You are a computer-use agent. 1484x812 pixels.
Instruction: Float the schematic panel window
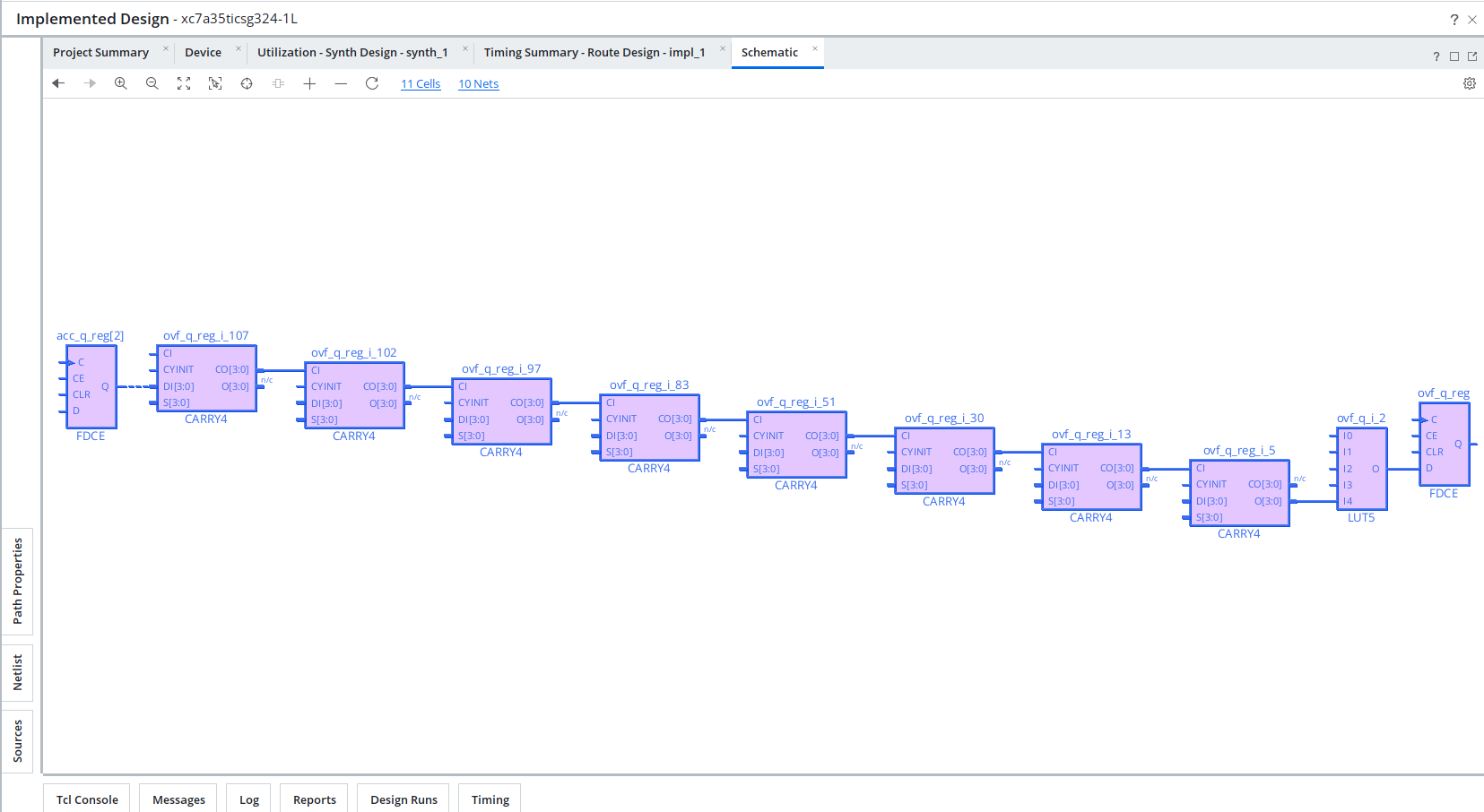click(x=1472, y=56)
